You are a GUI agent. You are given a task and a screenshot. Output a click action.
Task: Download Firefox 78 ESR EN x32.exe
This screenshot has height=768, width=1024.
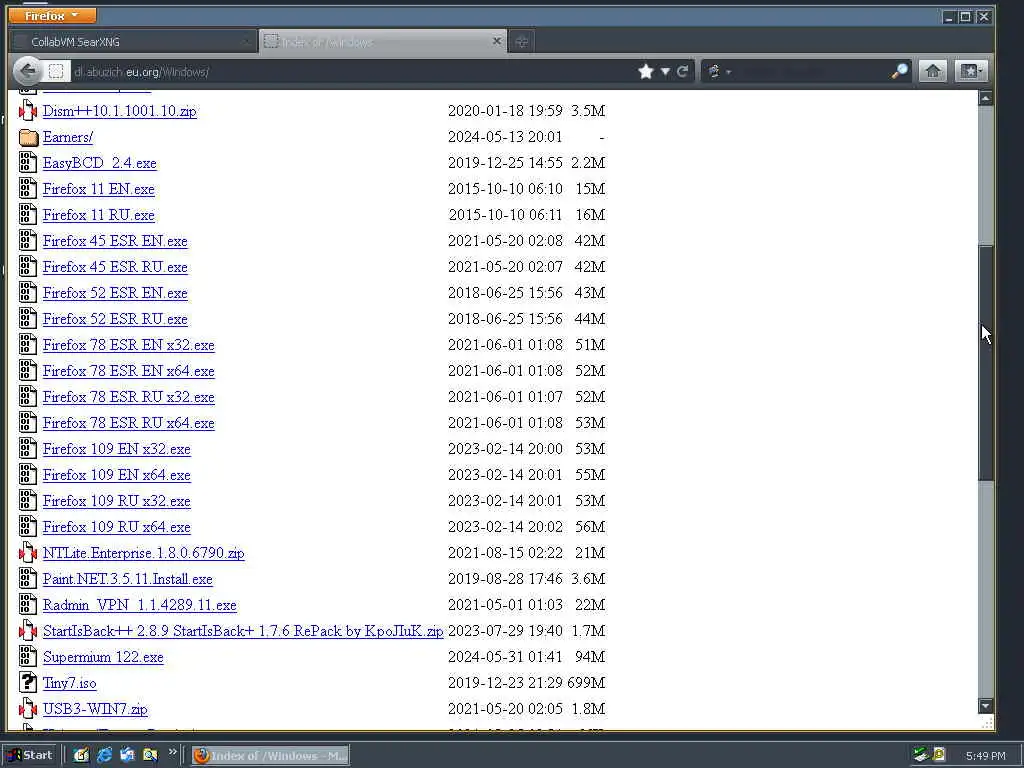[x=129, y=345]
